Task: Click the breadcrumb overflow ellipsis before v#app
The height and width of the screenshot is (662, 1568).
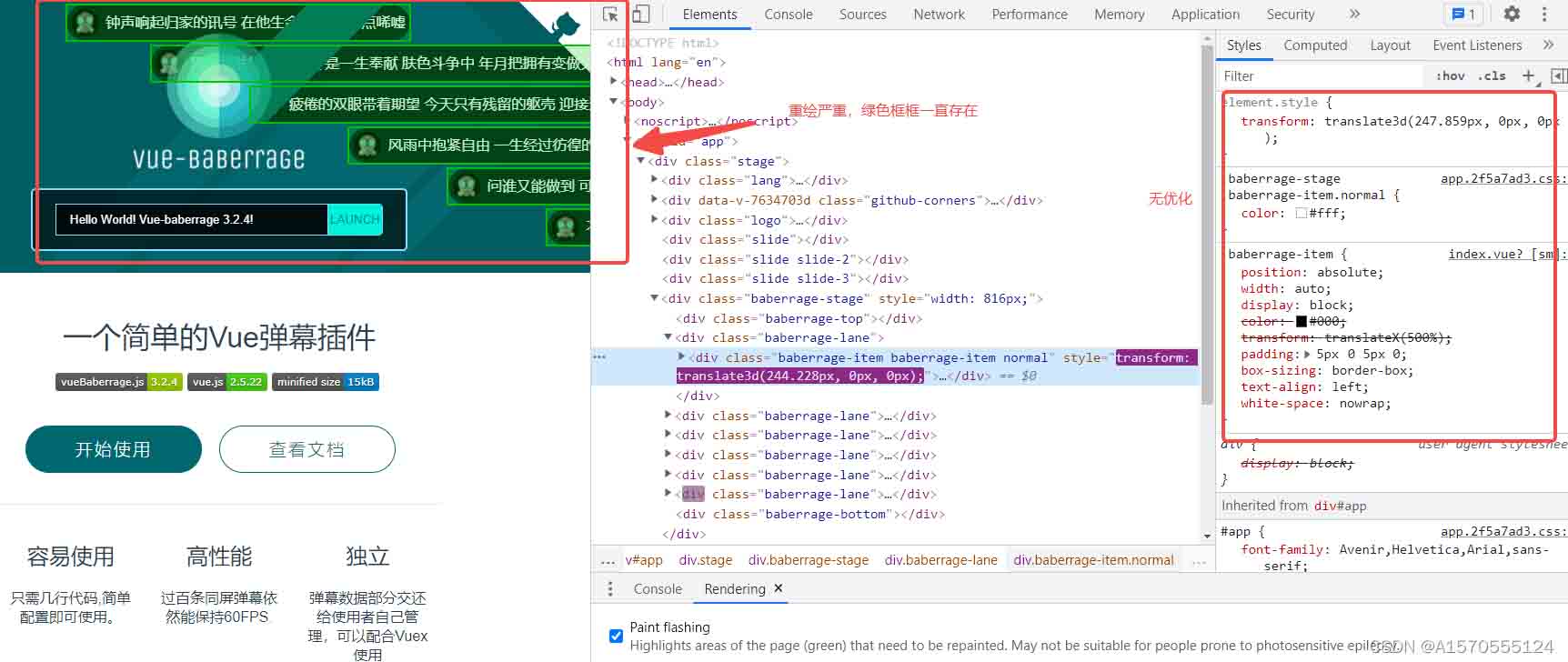Action: 608,561
